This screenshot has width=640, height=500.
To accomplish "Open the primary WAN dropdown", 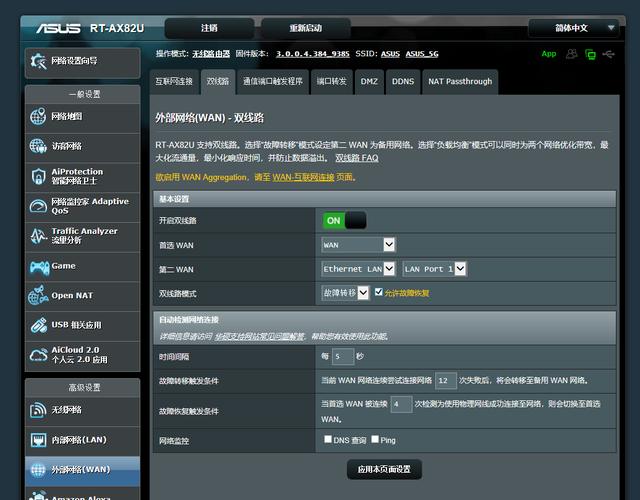I will (x=358, y=245).
